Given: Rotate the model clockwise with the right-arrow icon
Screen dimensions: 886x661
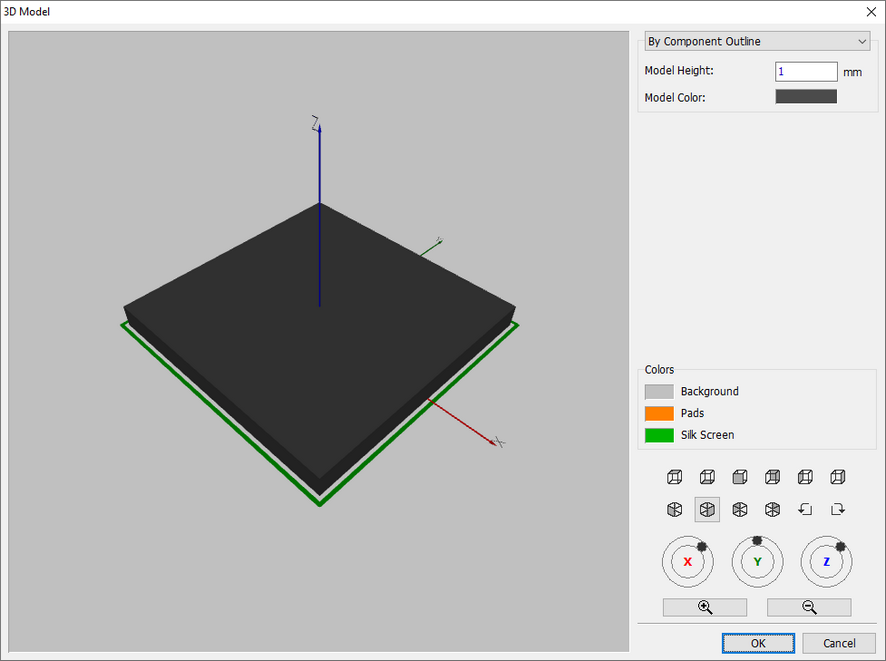Looking at the screenshot, I should click(837, 510).
